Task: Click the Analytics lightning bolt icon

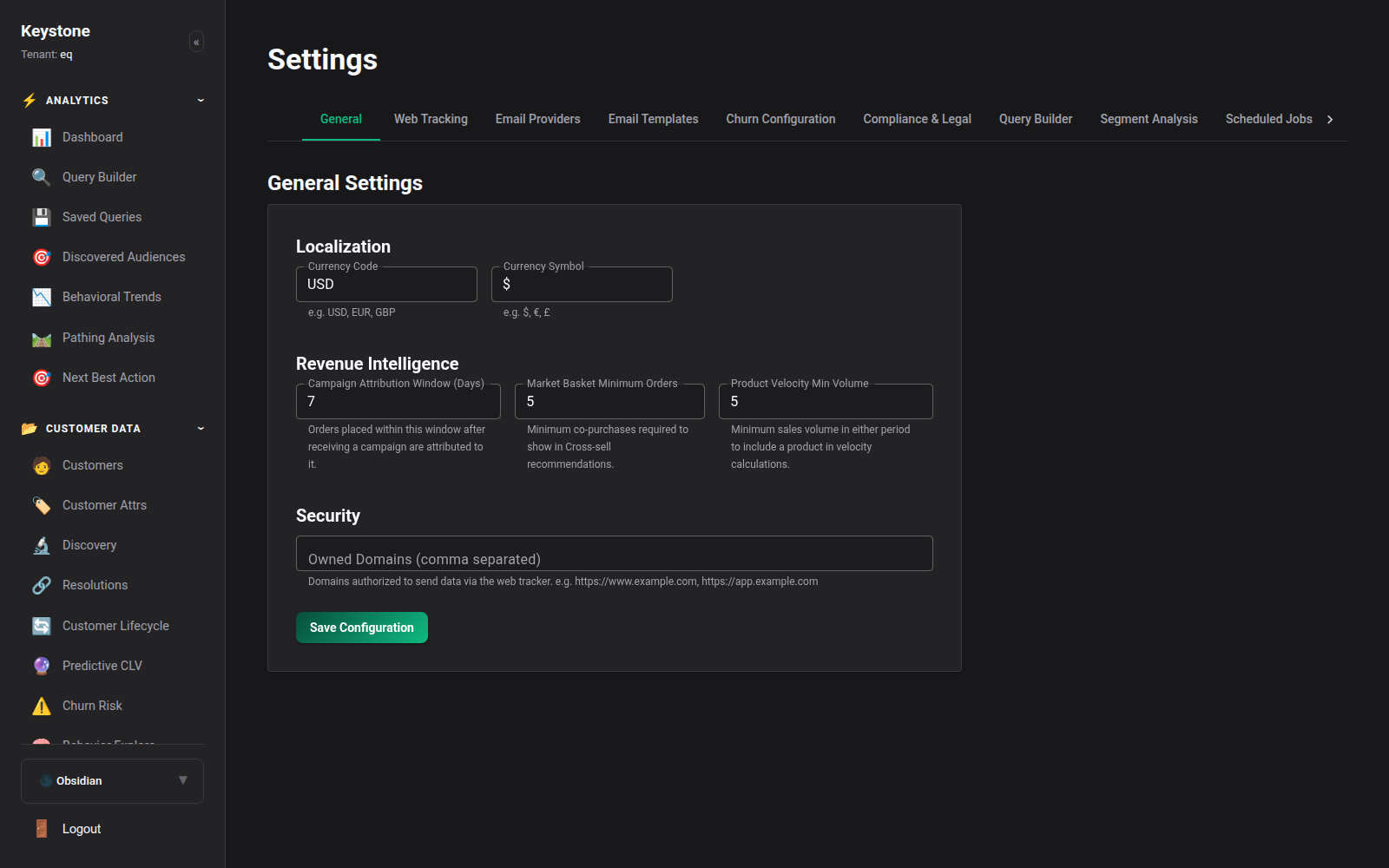Action: coord(30,101)
